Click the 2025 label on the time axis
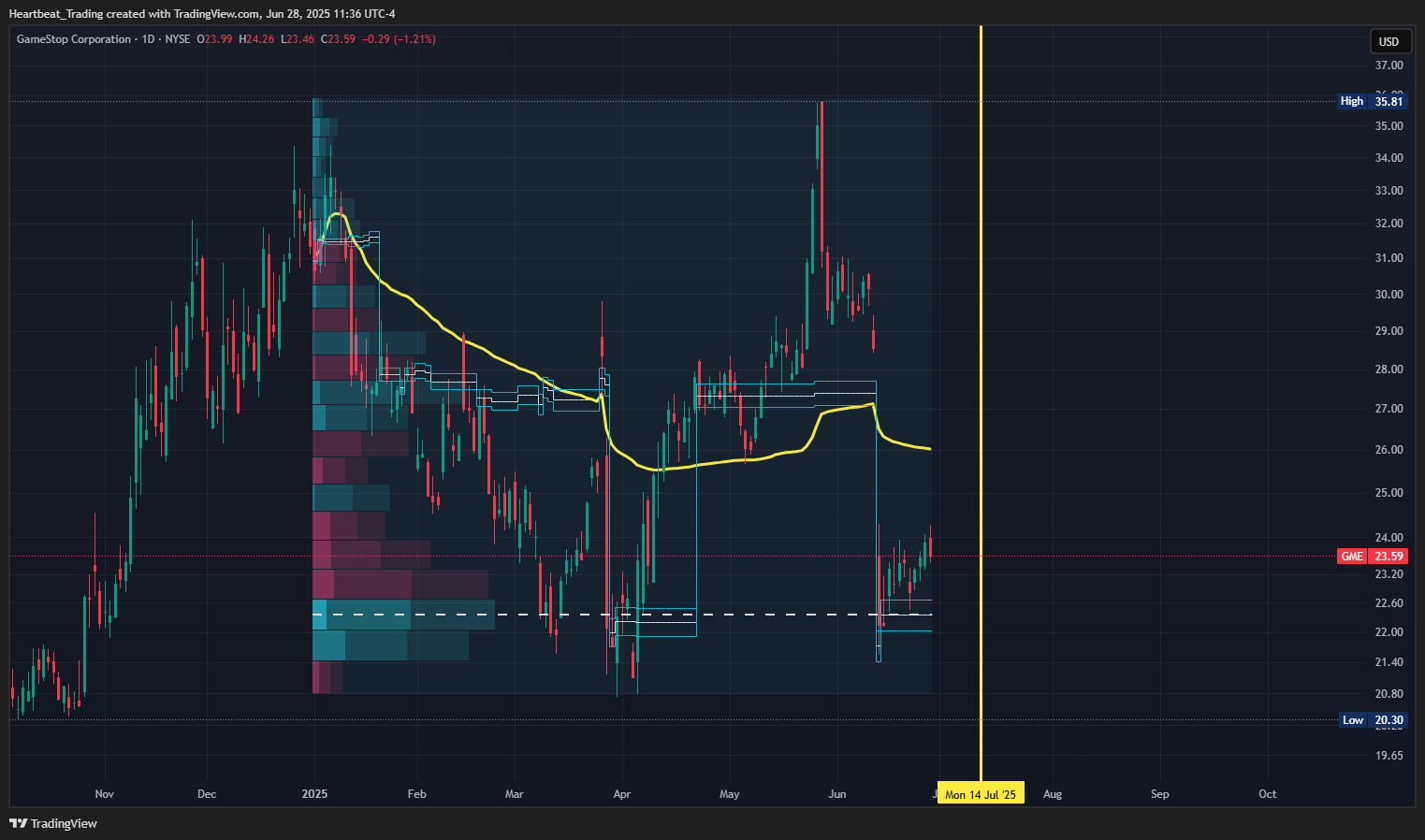 314,794
